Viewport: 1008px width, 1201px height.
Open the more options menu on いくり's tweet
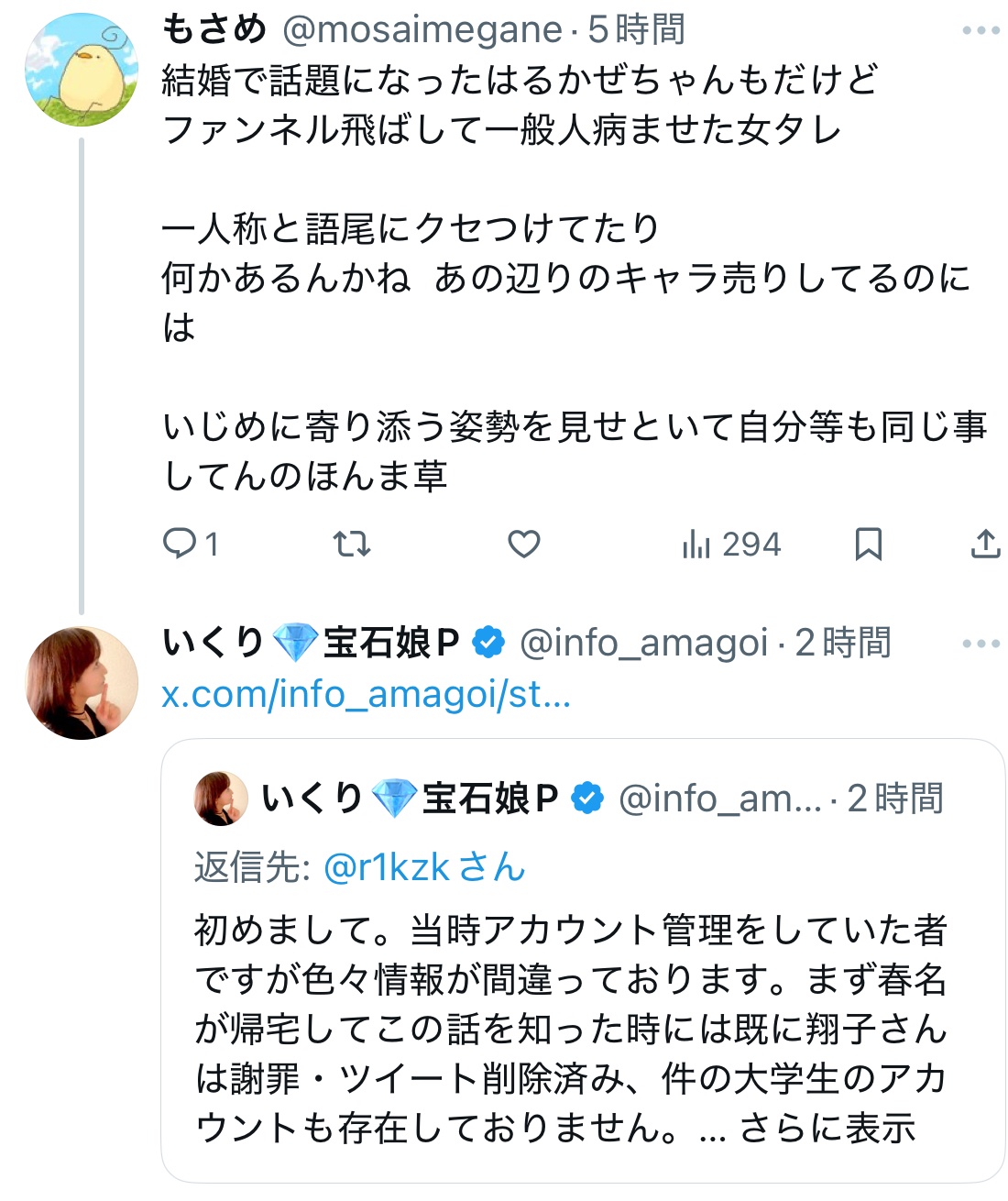pos(981,644)
